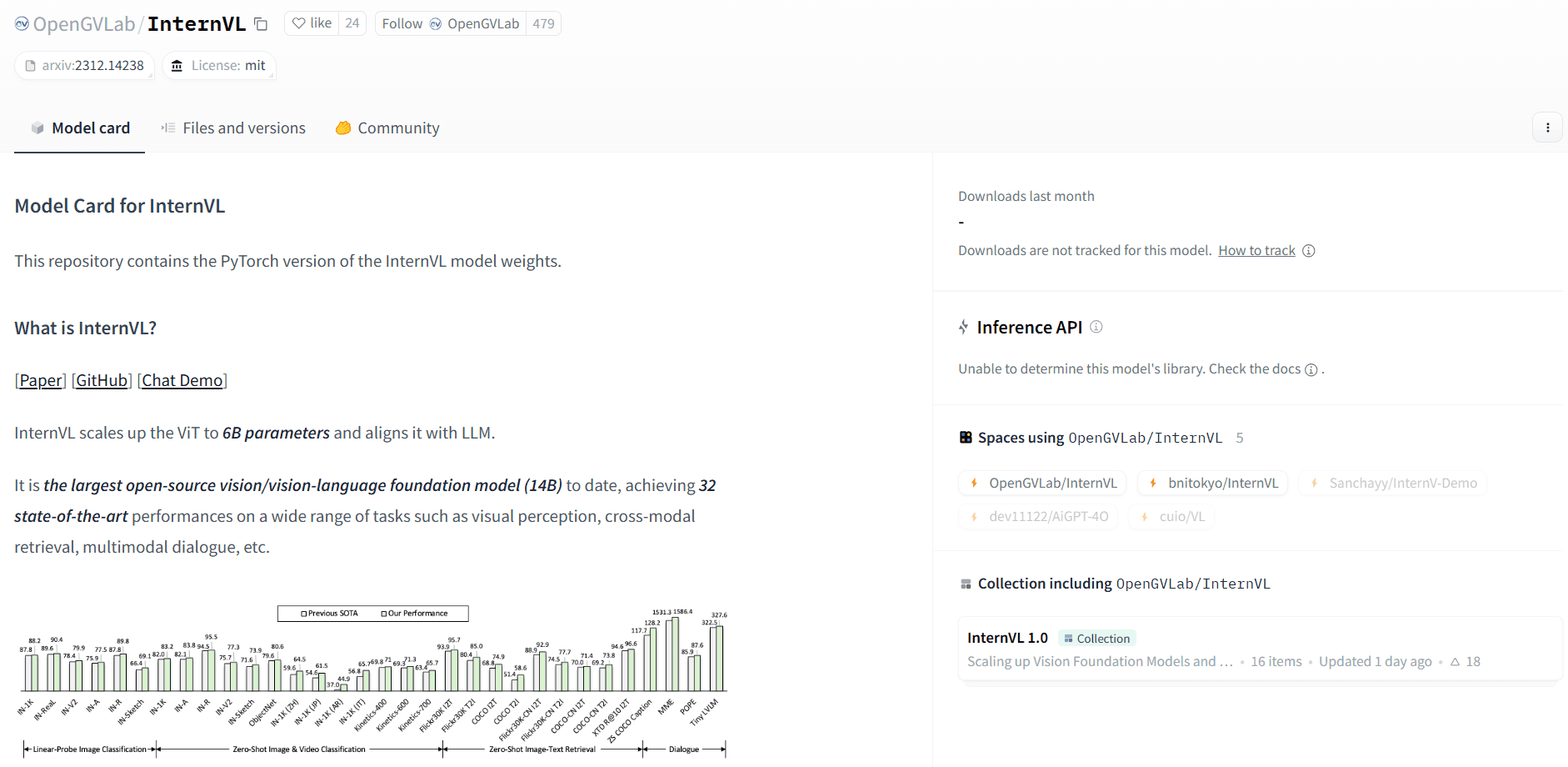Click the Model Card for InternVL heading
This screenshot has width=1568, height=767.
(x=120, y=206)
